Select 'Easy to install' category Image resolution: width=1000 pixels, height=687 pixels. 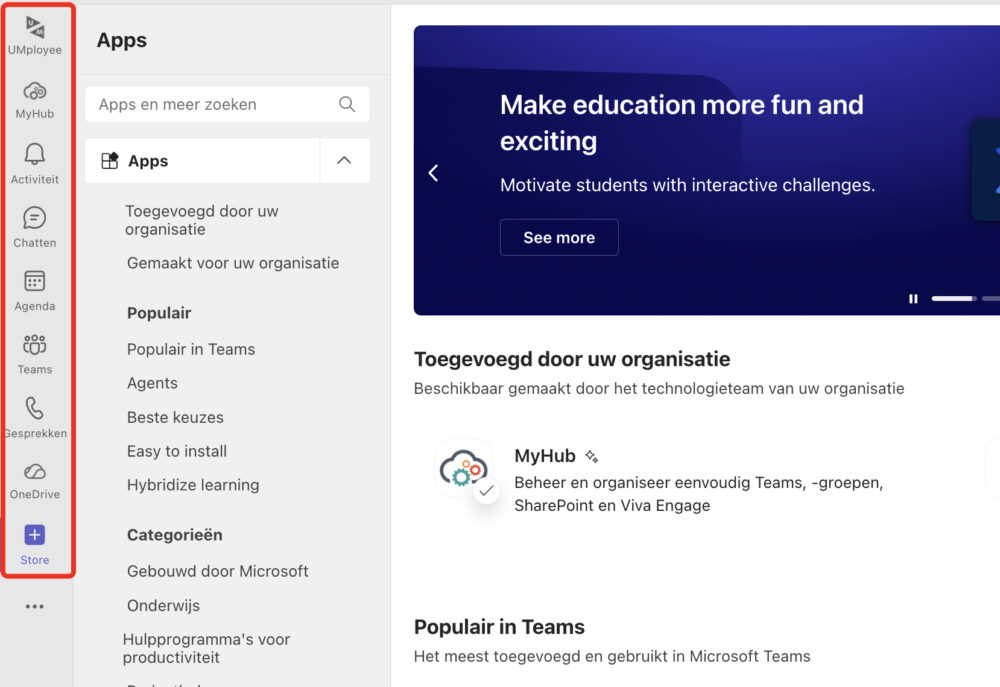[177, 451]
